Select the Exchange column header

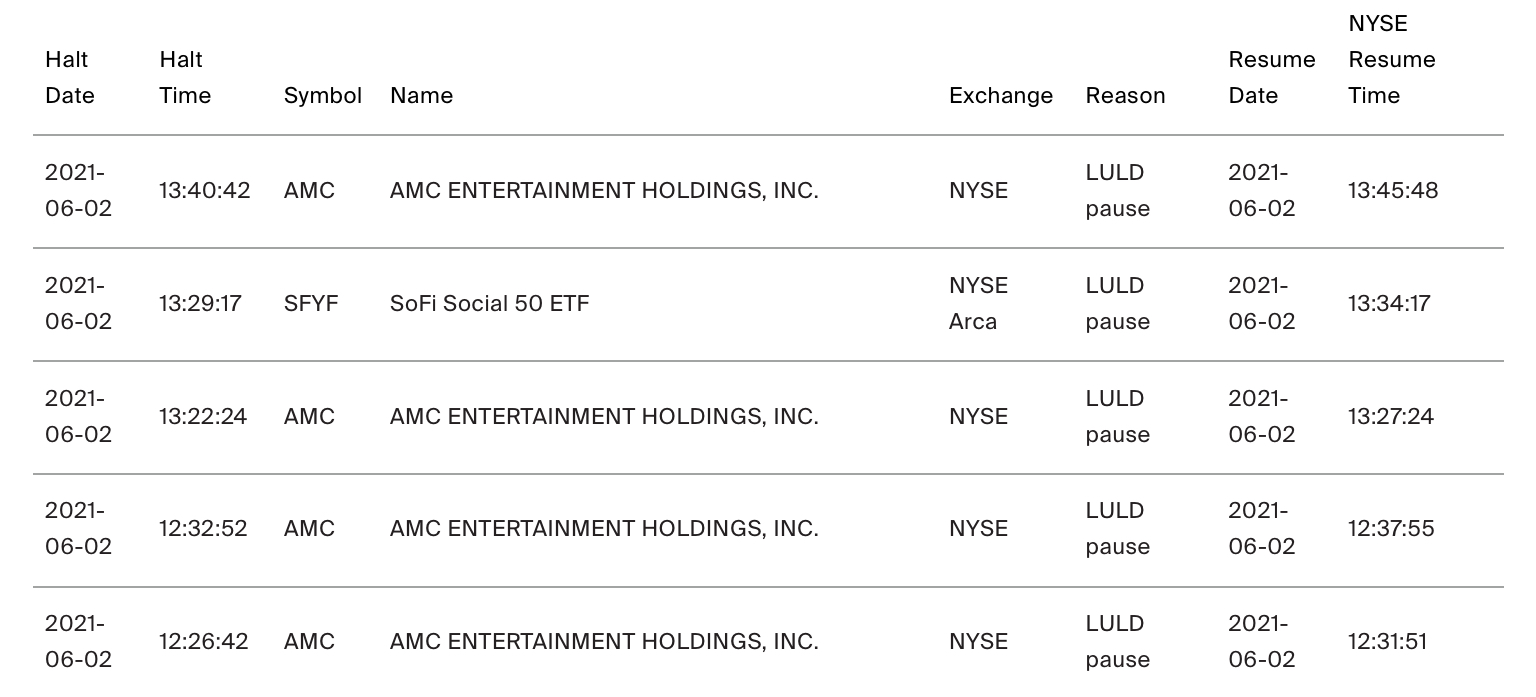point(1000,96)
